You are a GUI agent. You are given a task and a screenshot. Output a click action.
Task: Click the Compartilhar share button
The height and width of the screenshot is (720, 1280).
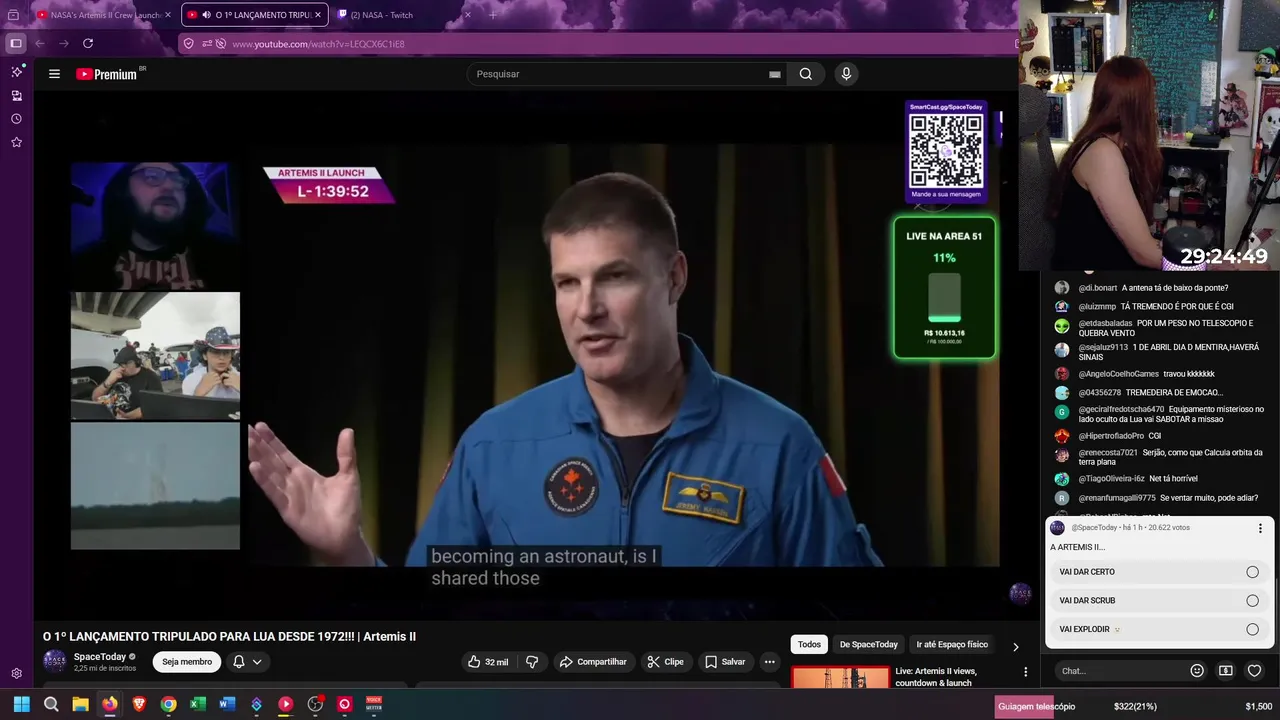tap(592, 662)
